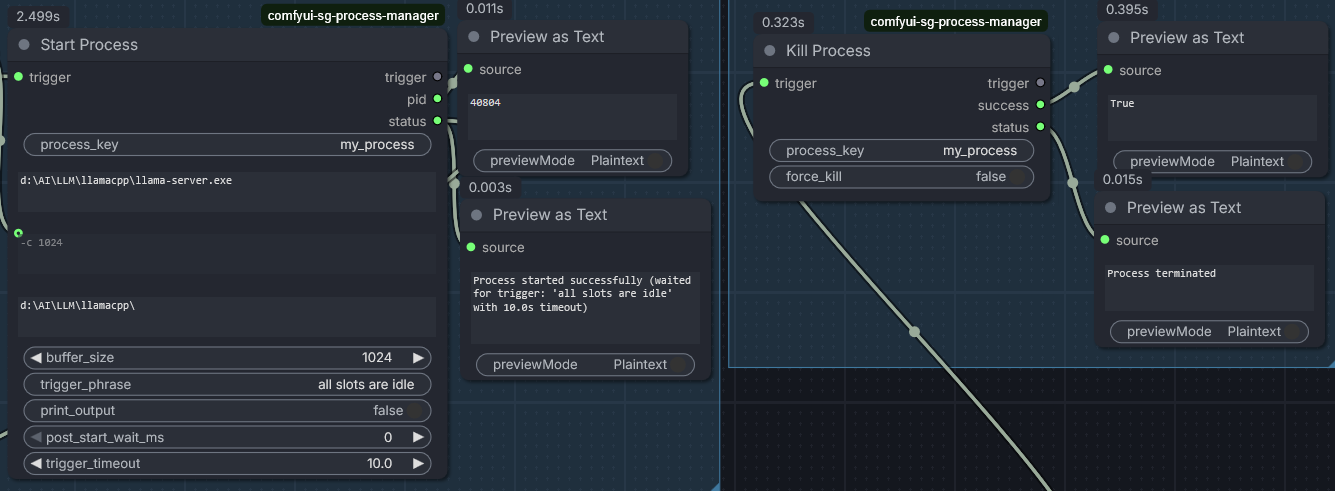
Task: Click the post_start_wait_ms value 0
Action: 388,437
